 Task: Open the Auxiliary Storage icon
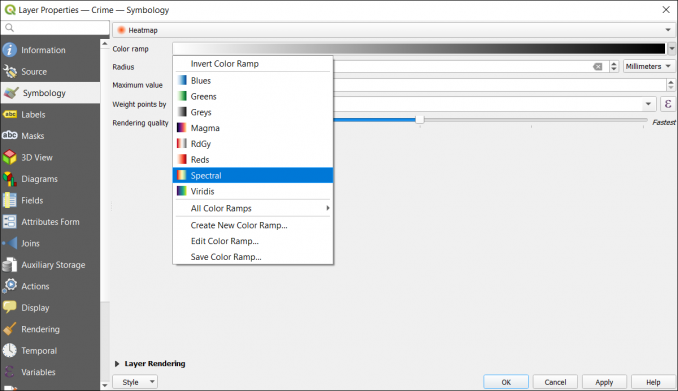pos(10,265)
